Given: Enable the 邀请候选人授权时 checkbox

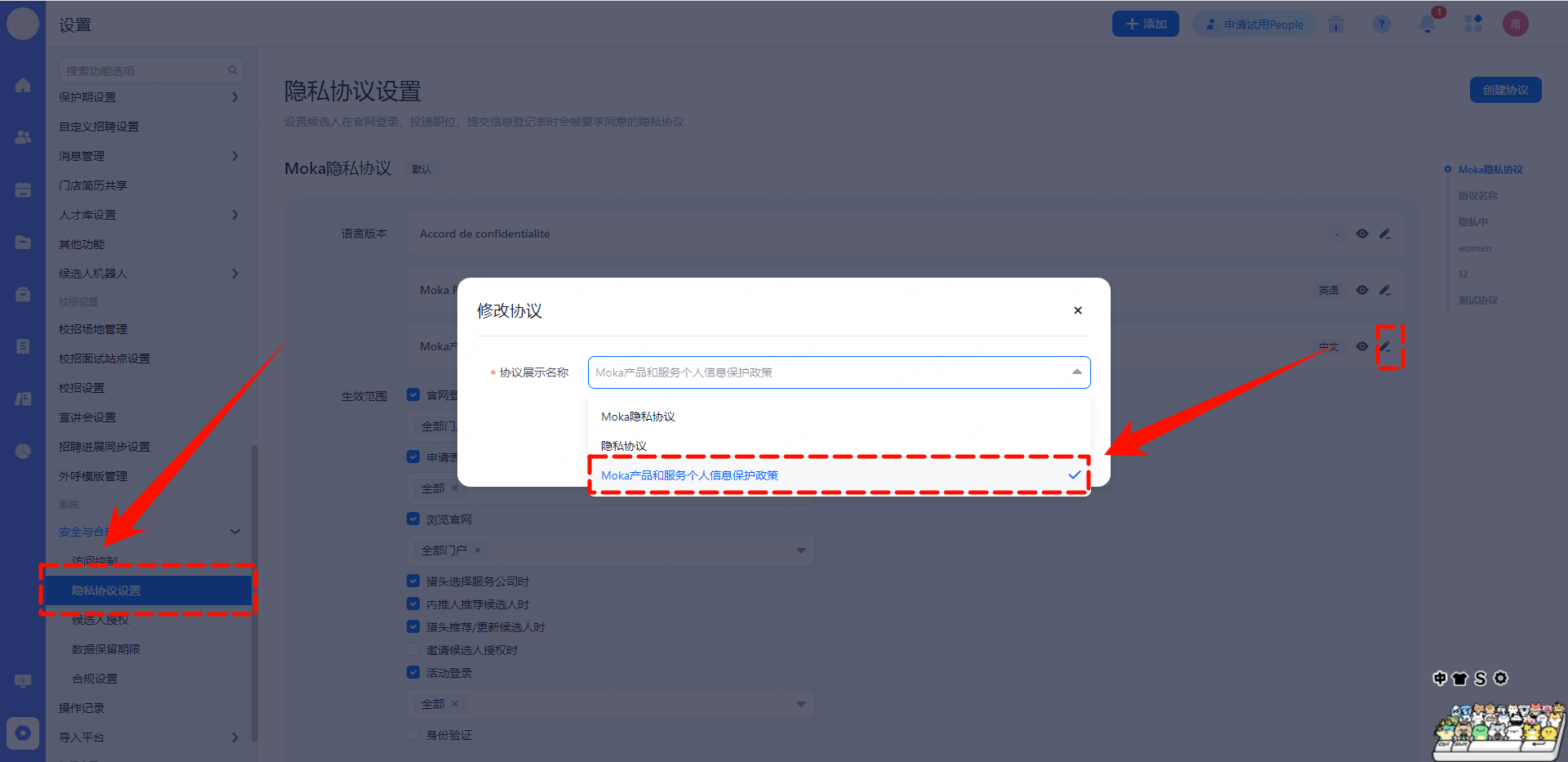Looking at the screenshot, I should (x=413, y=649).
